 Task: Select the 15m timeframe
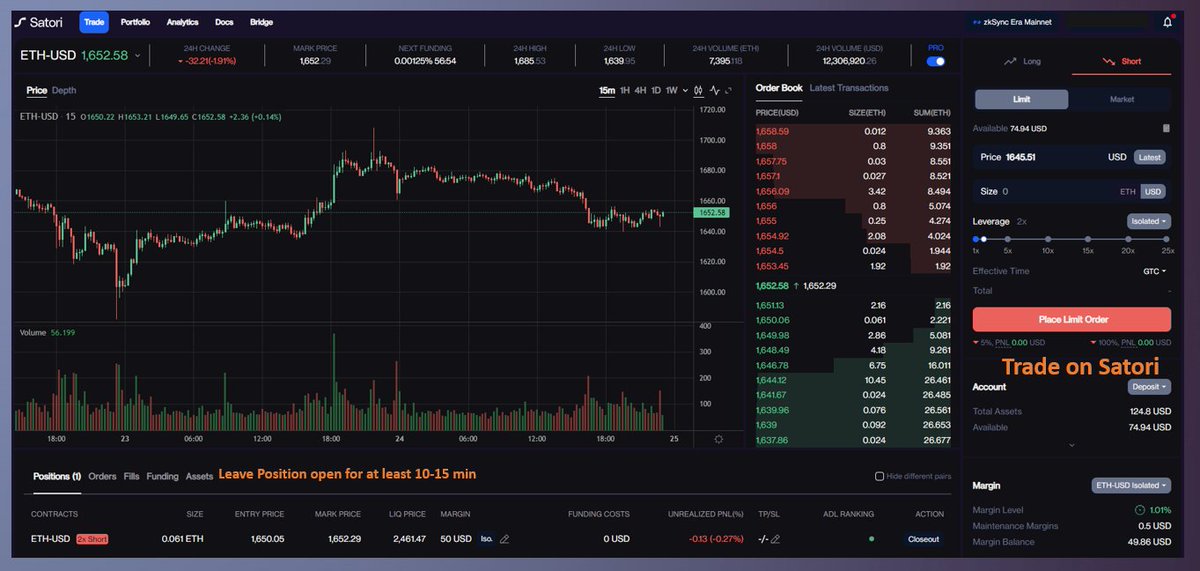(x=607, y=91)
